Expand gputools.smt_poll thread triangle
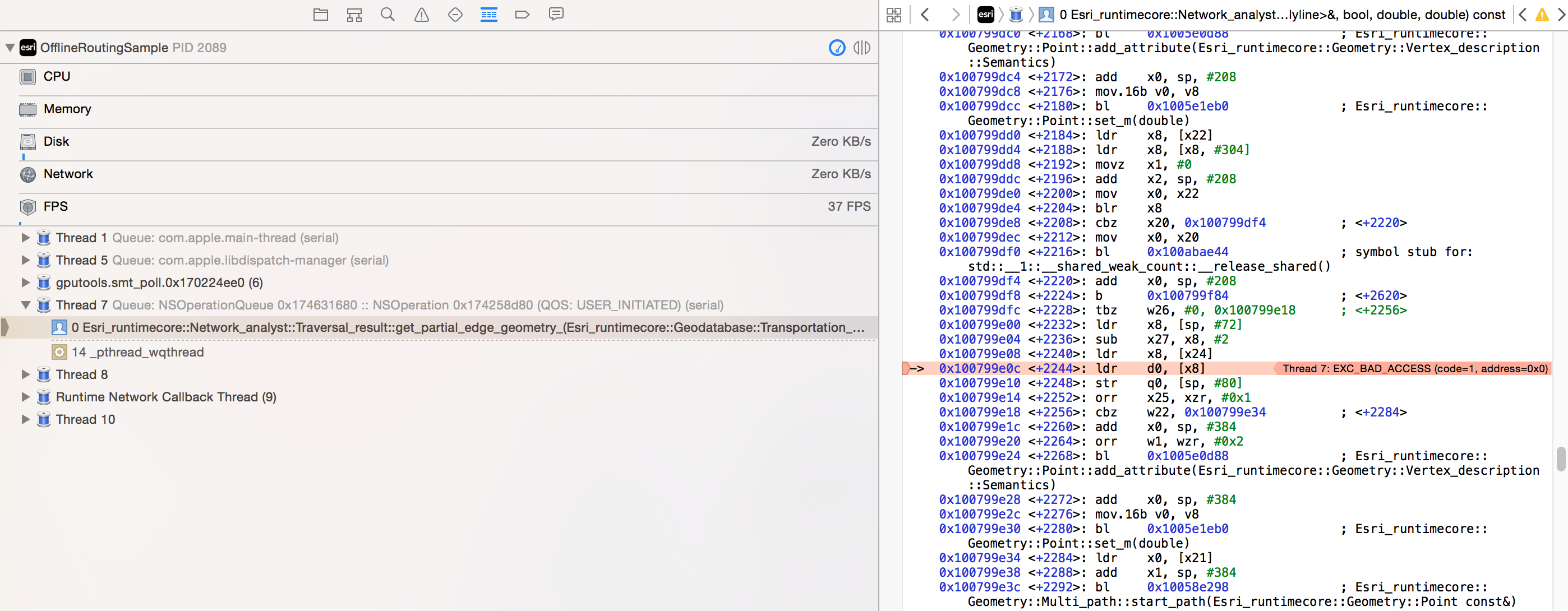The width and height of the screenshot is (1568, 611). pos(26,283)
